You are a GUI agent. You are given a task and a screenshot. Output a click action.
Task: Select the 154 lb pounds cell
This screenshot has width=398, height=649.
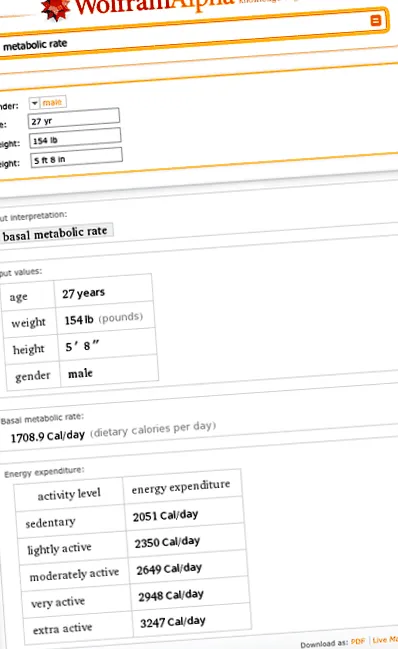tap(105, 318)
